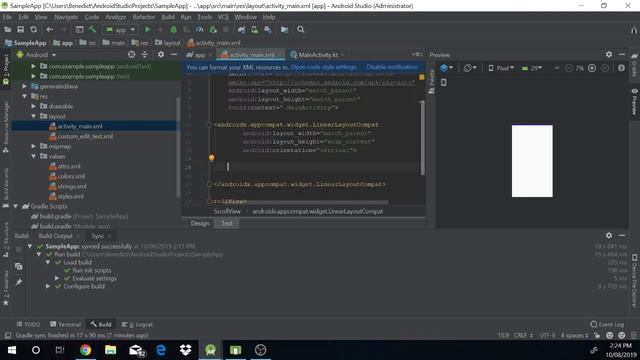The image size is (640, 360).
Task: Click the Project panel locate target icon
Action: [131, 54]
